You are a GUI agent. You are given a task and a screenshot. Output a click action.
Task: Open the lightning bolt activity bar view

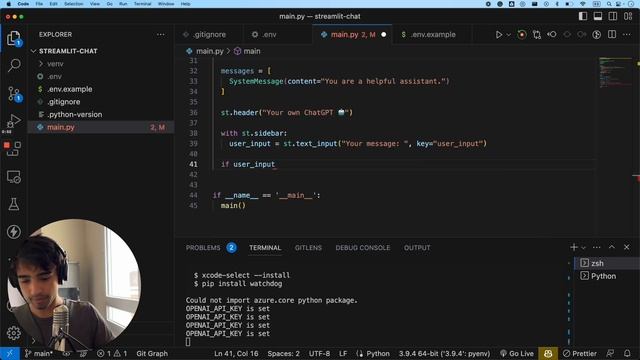click(x=13, y=231)
